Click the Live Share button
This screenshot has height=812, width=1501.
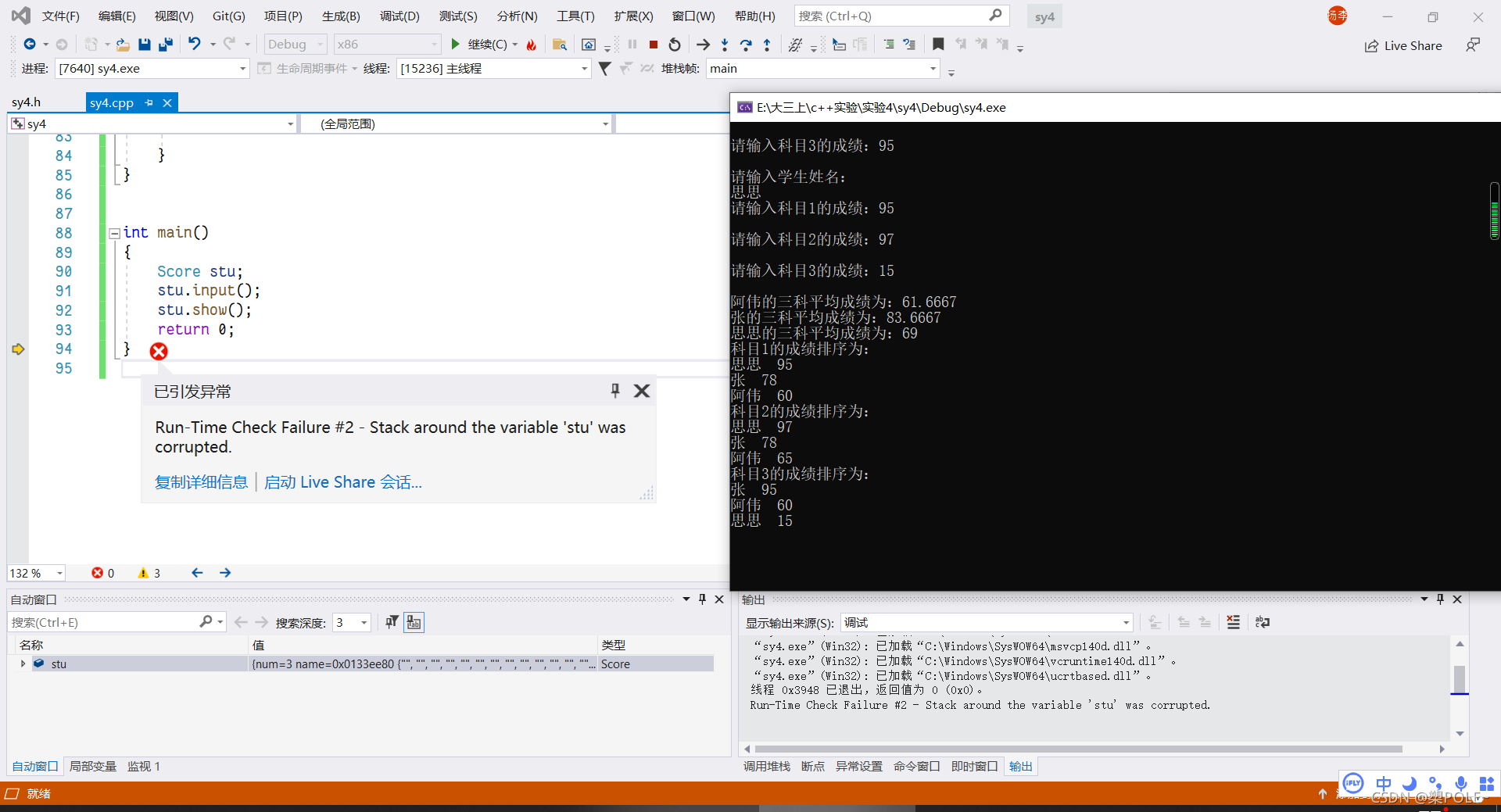(x=1403, y=45)
